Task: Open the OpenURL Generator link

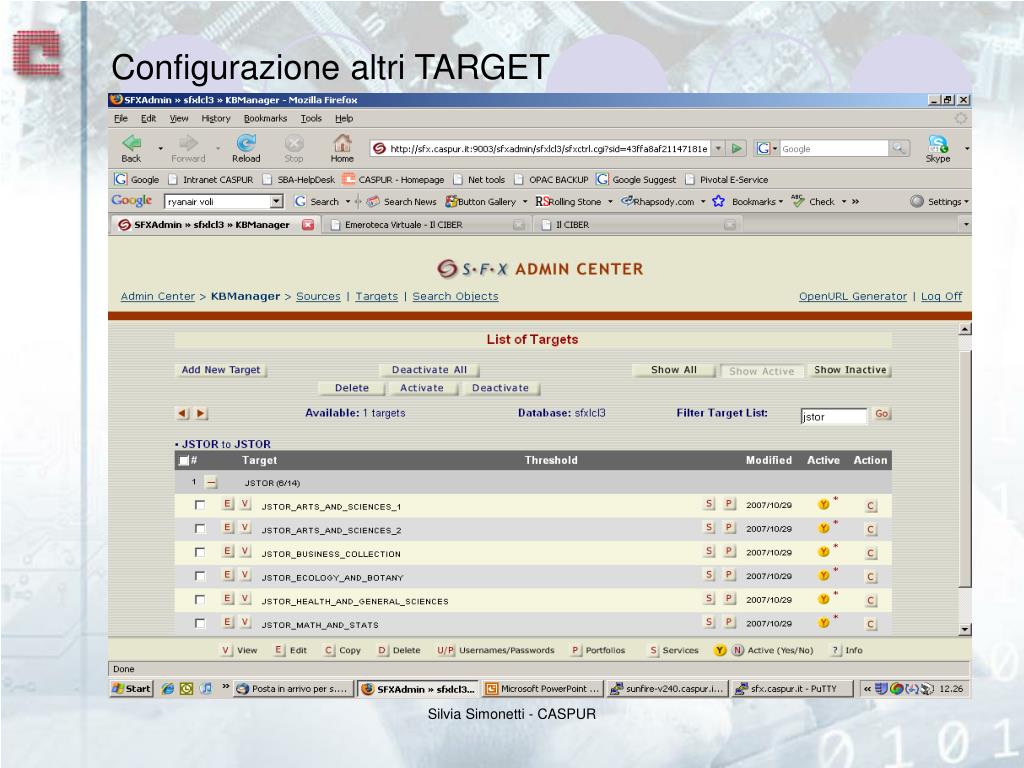Action: (x=853, y=296)
